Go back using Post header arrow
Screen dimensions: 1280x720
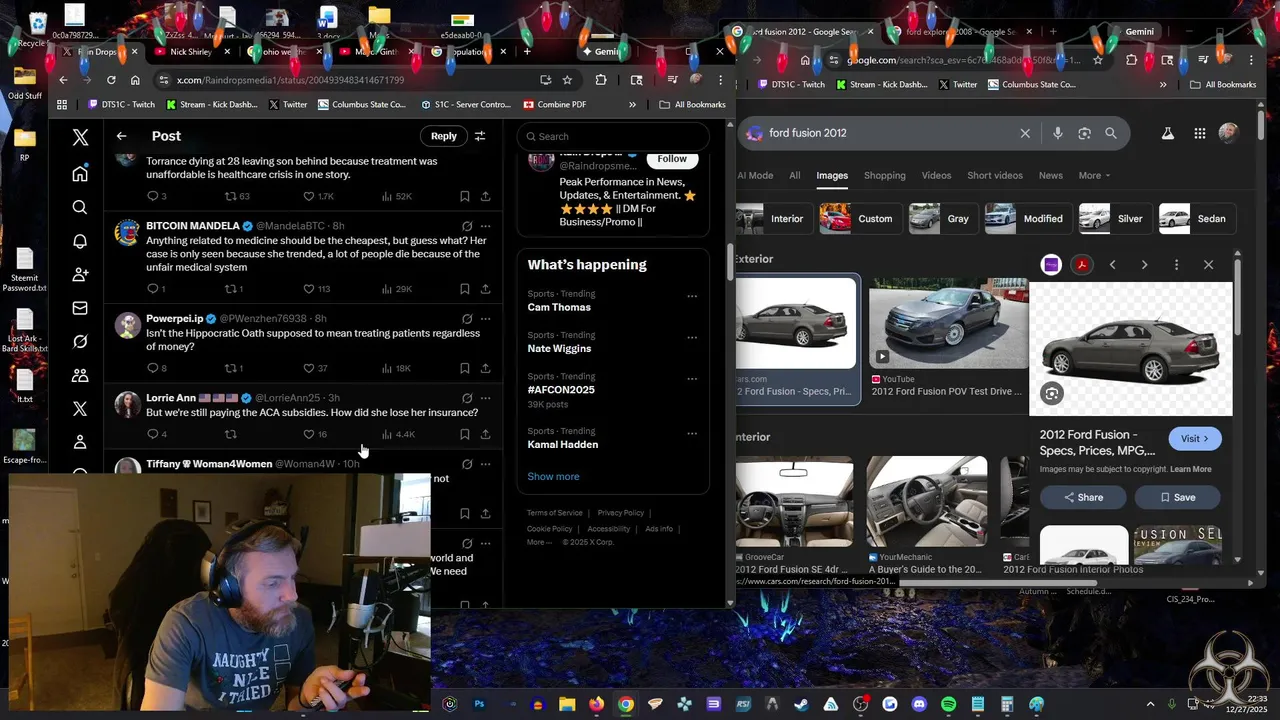pos(121,136)
